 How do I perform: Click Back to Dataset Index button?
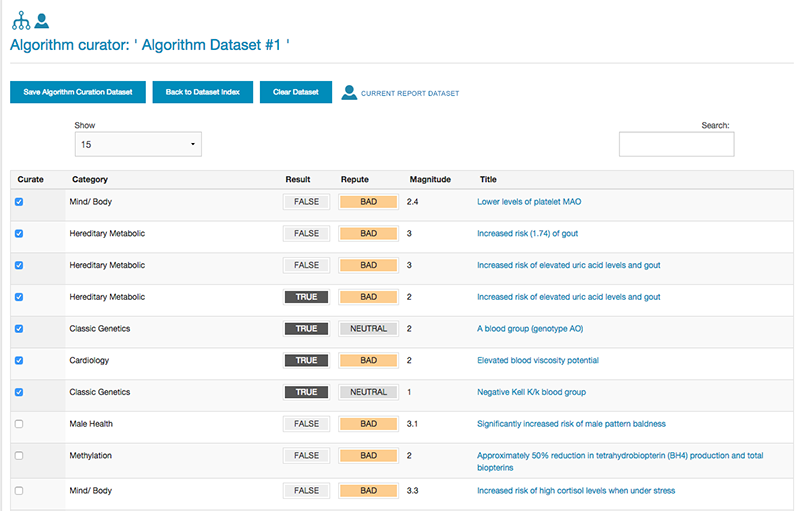pyautogui.click(x=203, y=92)
